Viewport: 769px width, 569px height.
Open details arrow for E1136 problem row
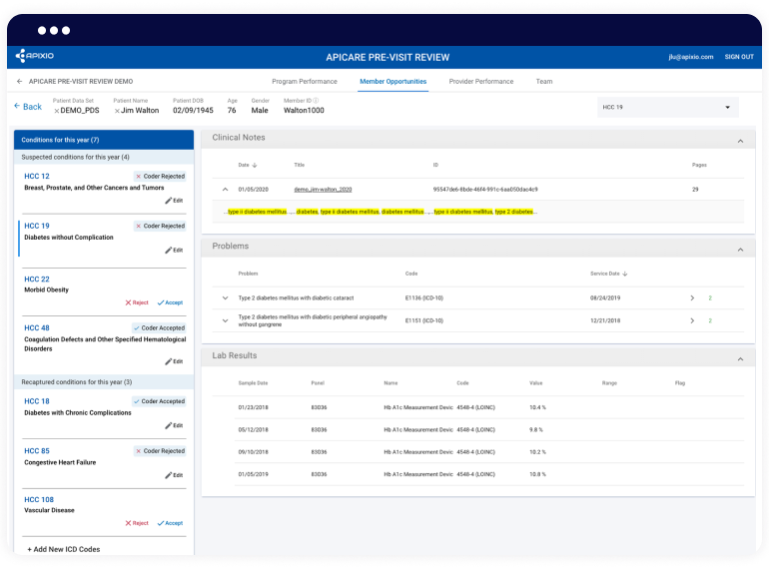click(x=692, y=298)
